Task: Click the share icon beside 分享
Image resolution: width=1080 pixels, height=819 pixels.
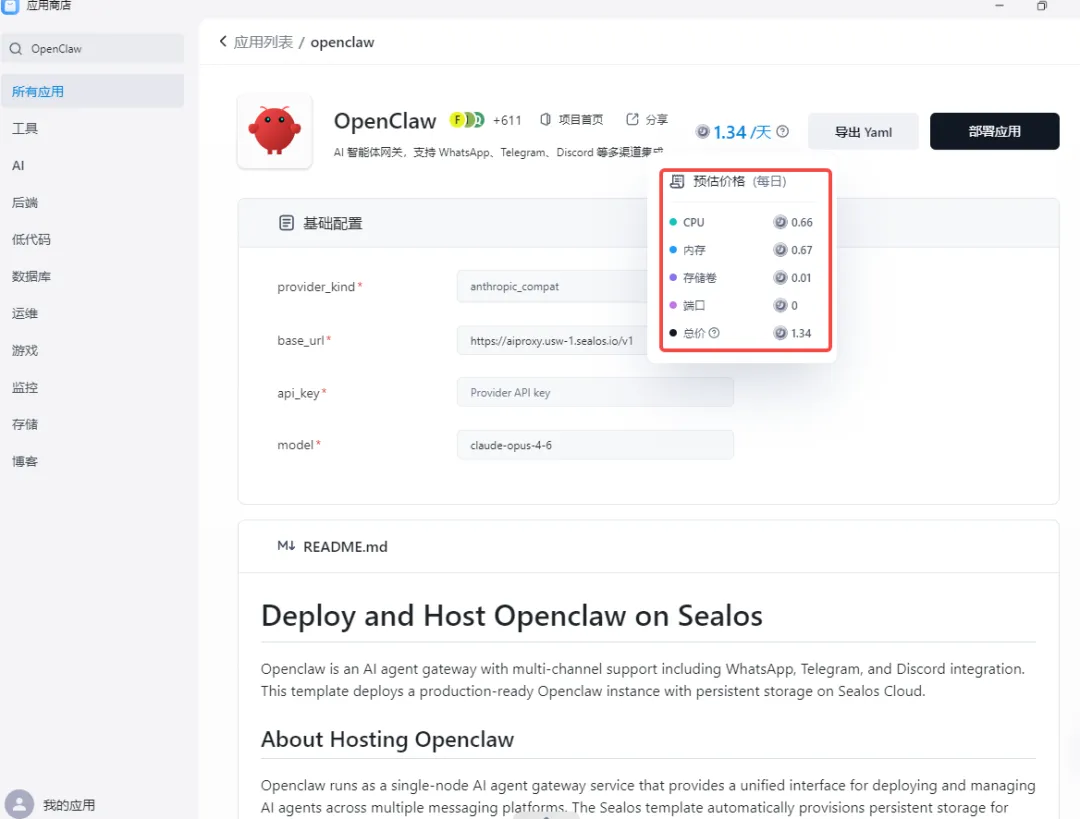Action: point(632,119)
